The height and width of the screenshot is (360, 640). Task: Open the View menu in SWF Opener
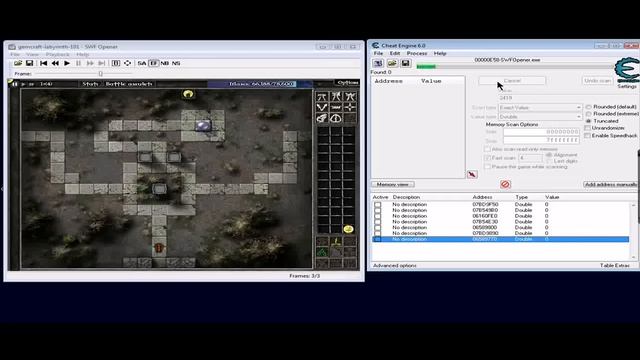tap(32, 54)
